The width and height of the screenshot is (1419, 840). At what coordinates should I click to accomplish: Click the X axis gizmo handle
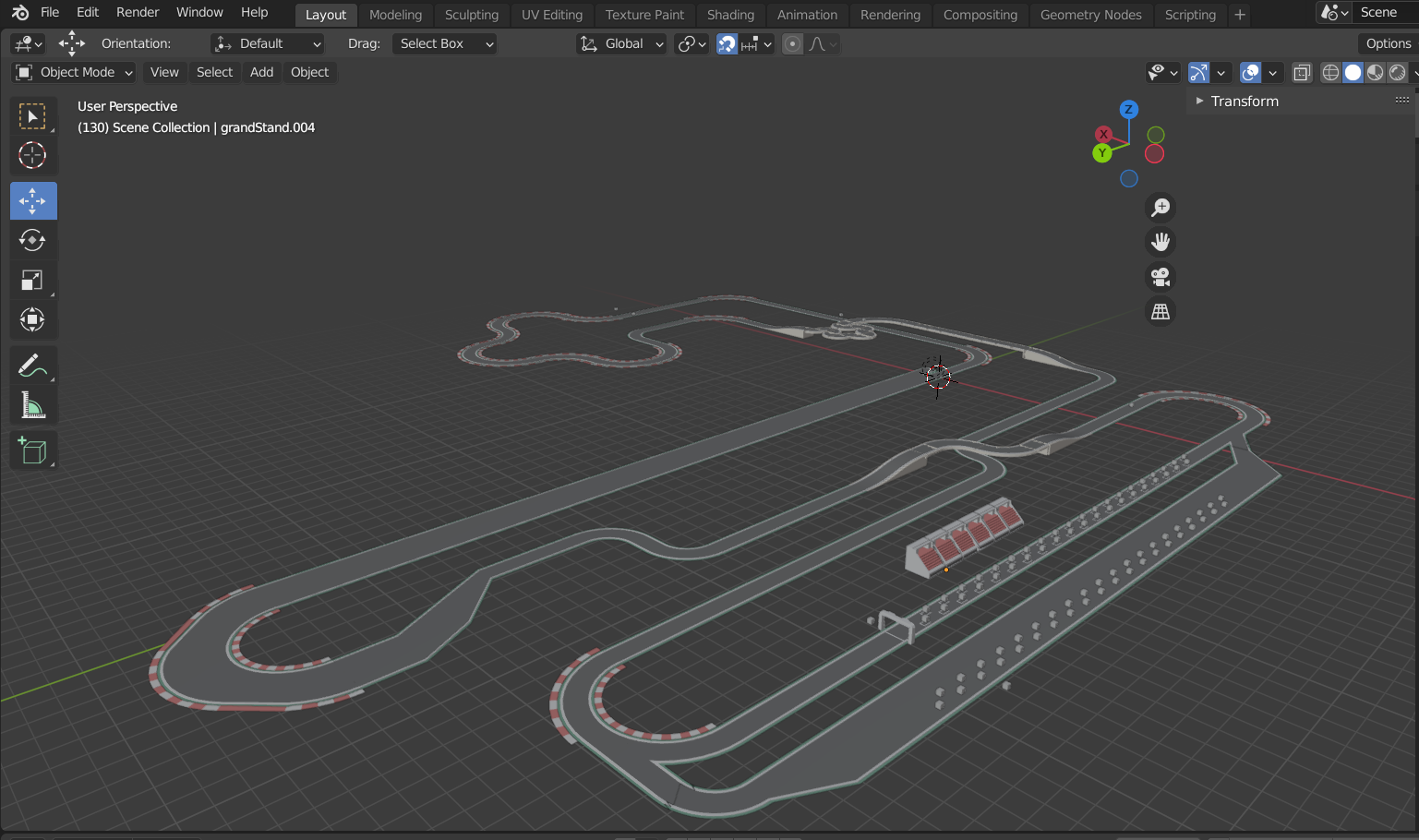[x=1103, y=134]
